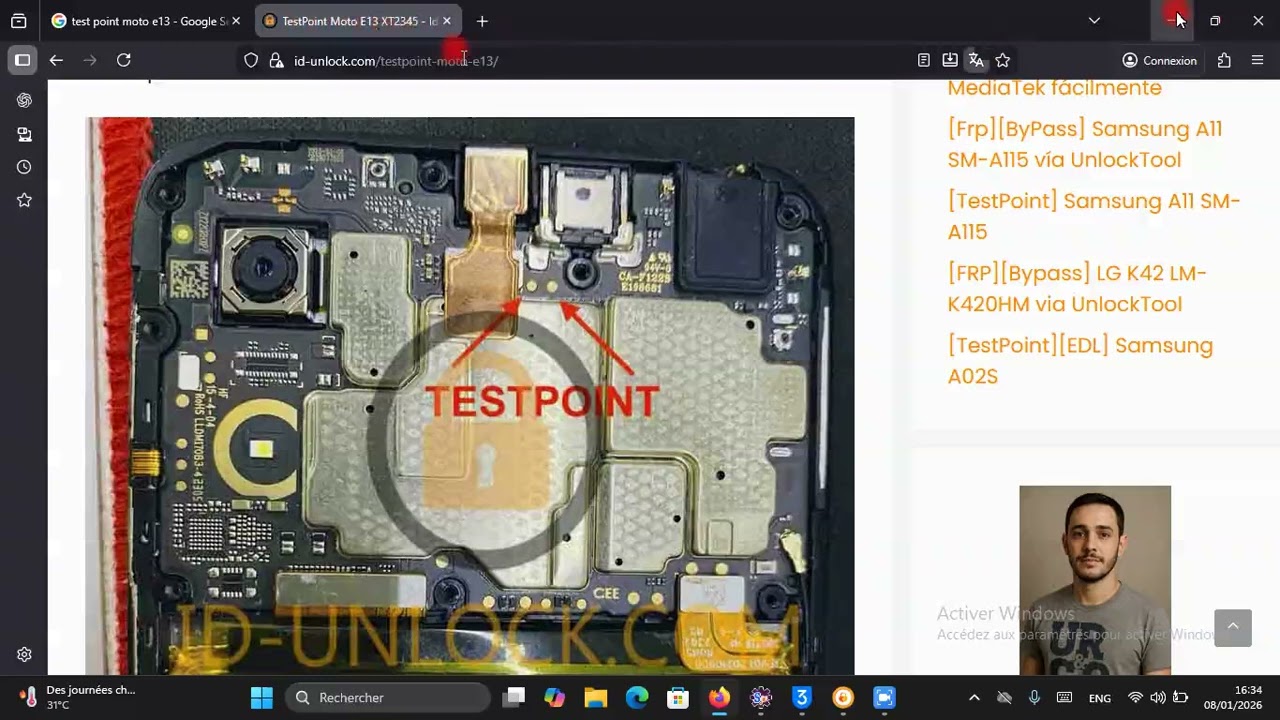Screen dimensions: 1280x720
Task: Click the Connexion sign-in button
Action: click(1159, 61)
